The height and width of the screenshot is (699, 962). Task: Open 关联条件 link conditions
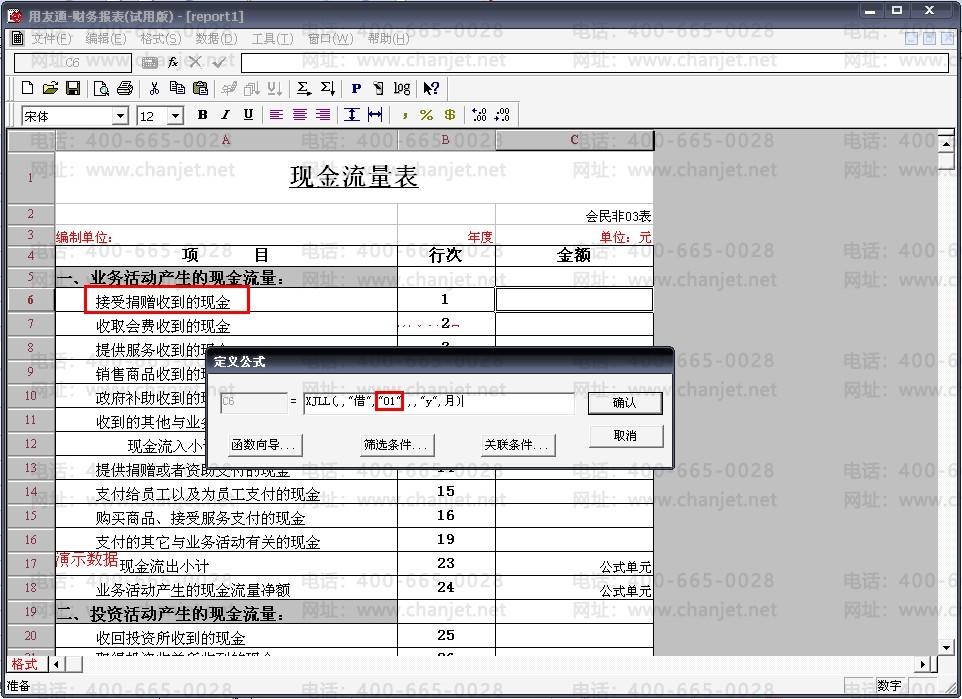(516, 444)
